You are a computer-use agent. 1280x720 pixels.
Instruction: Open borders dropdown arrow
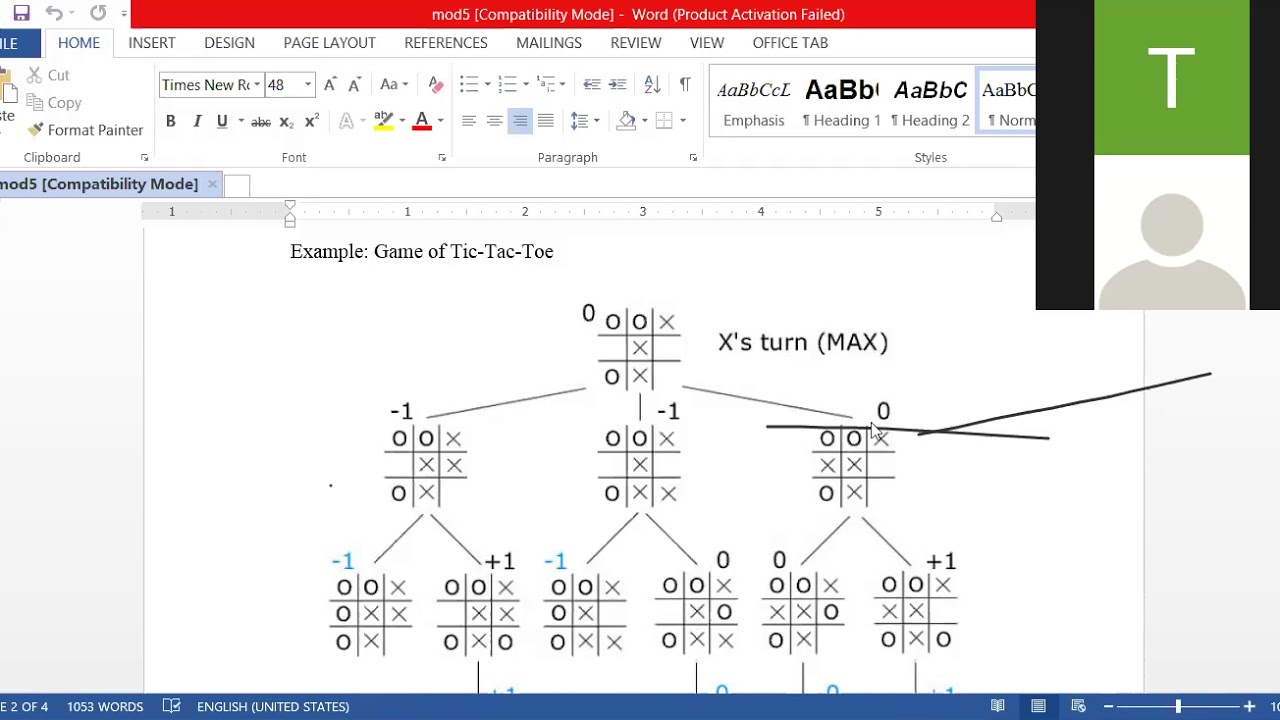click(x=683, y=121)
